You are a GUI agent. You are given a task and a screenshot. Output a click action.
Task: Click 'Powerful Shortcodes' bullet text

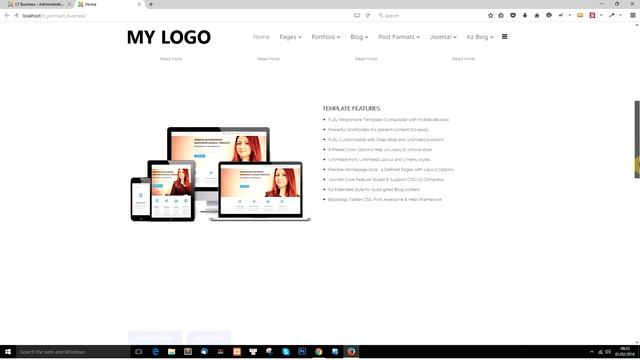[x=378, y=129]
